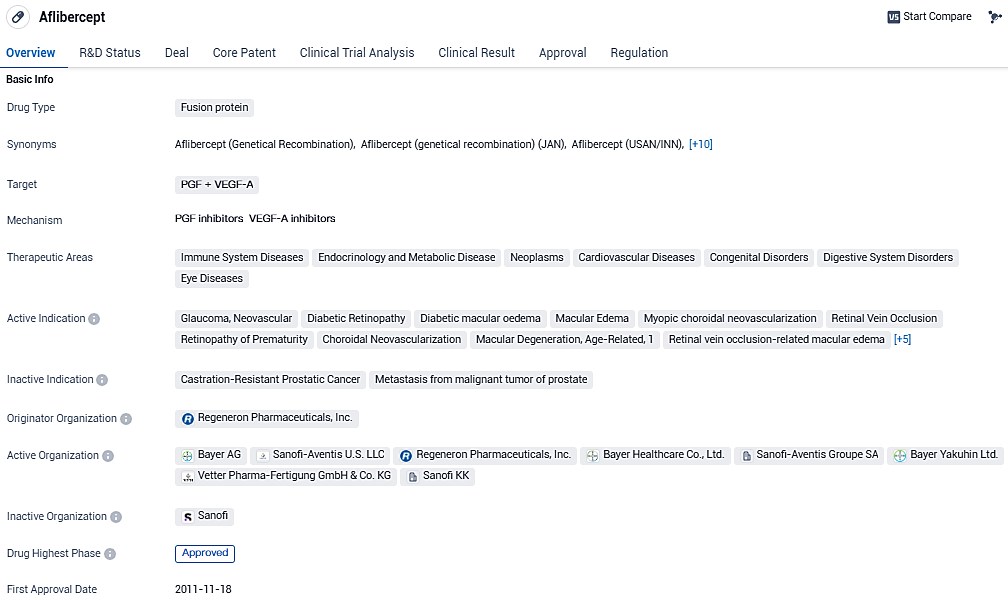This screenshot has height=600, width=1008.
Task: Click the info icon next to Active Indication
Action: point(94,319)
